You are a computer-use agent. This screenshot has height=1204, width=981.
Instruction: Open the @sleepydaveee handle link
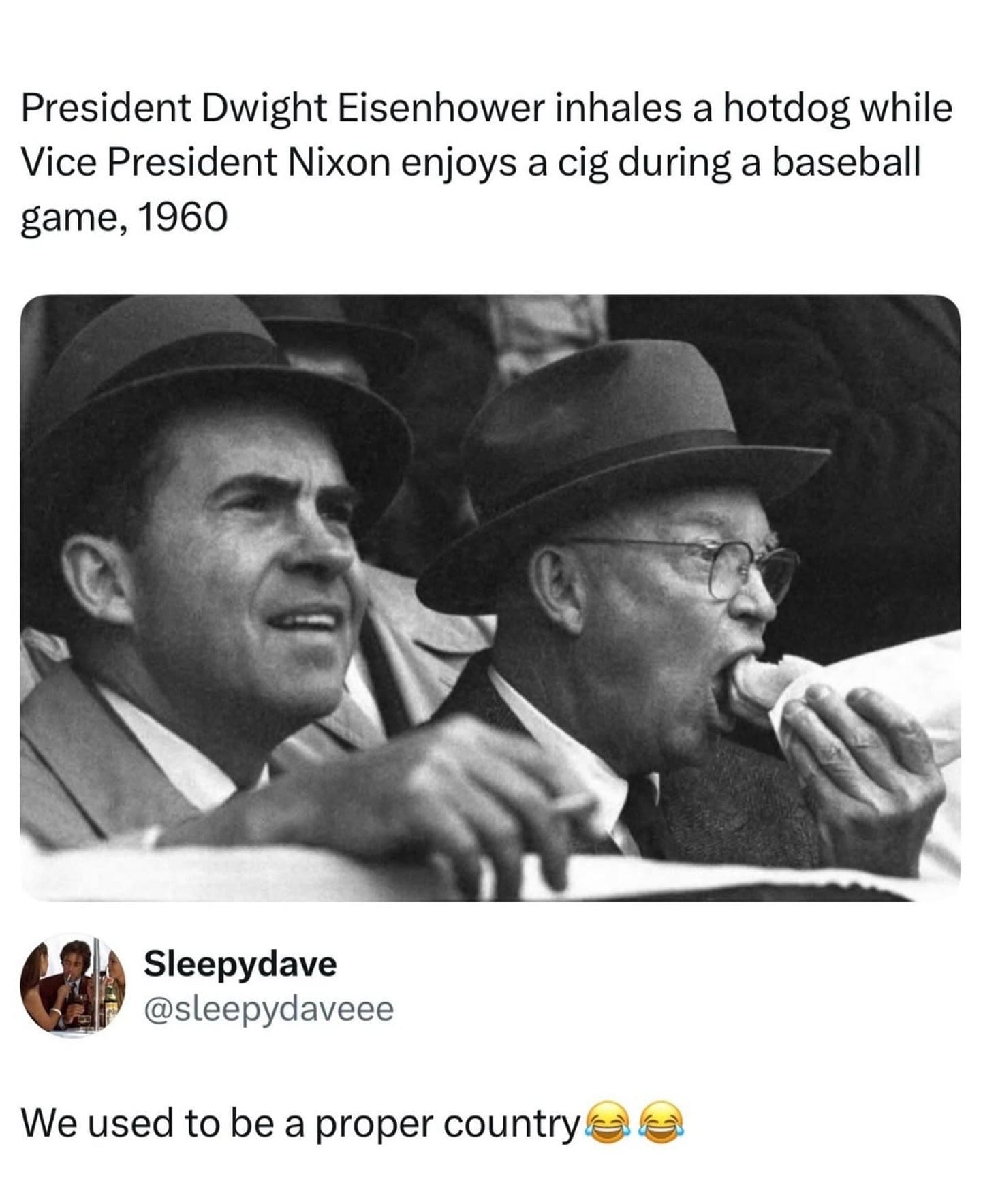pos(268,1009)
